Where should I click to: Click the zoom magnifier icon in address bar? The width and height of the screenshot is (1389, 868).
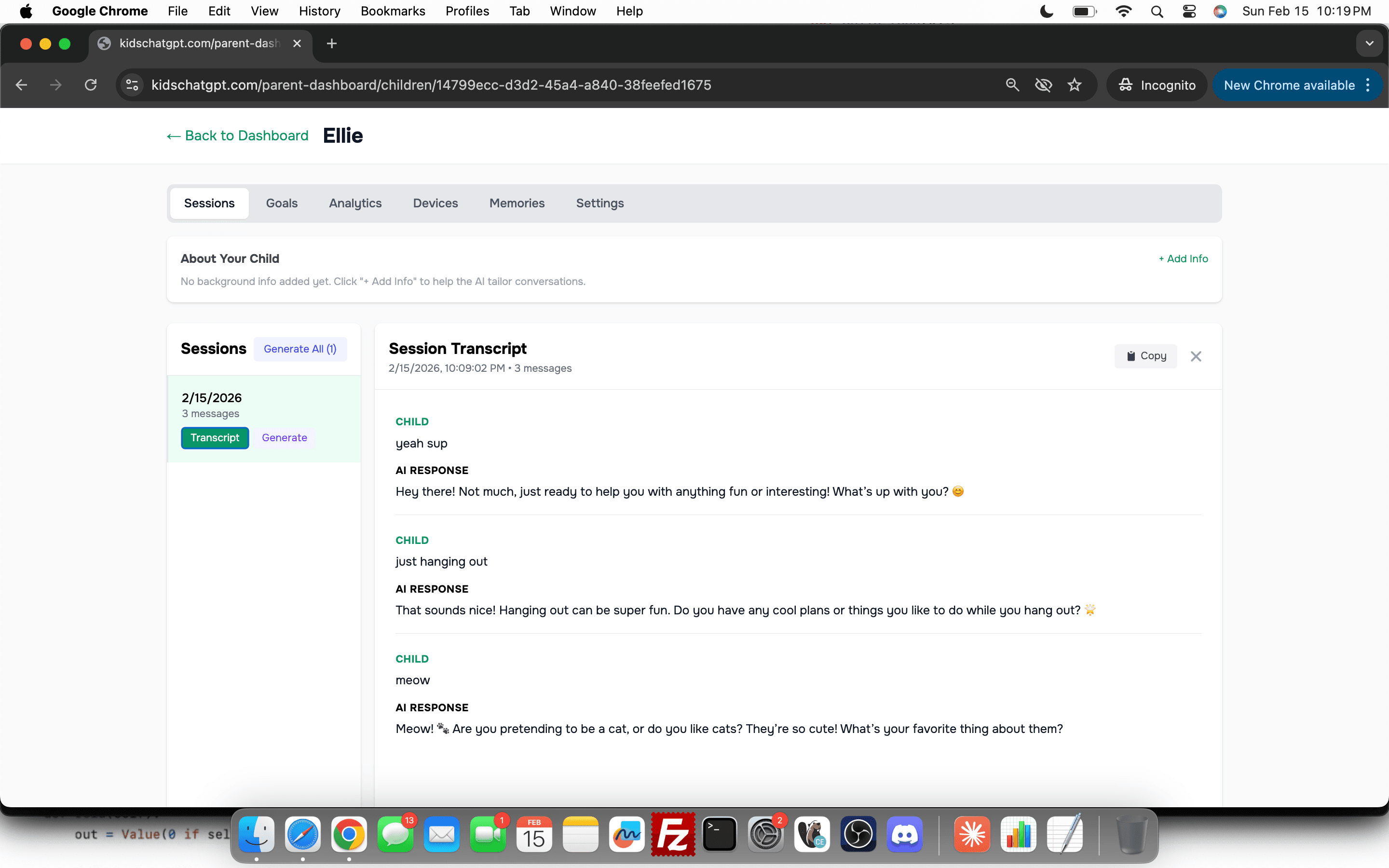[x=1012, y=85]
